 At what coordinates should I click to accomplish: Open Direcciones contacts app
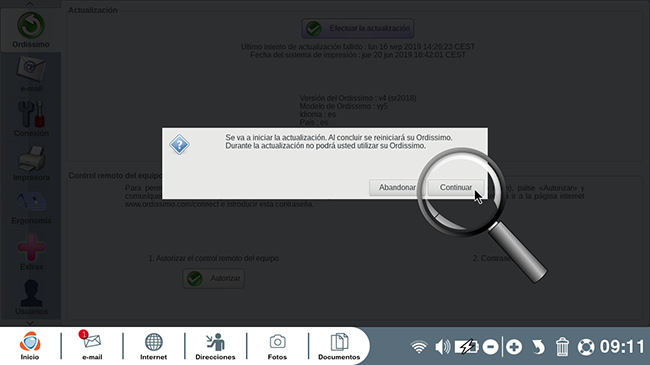(215, 346)
